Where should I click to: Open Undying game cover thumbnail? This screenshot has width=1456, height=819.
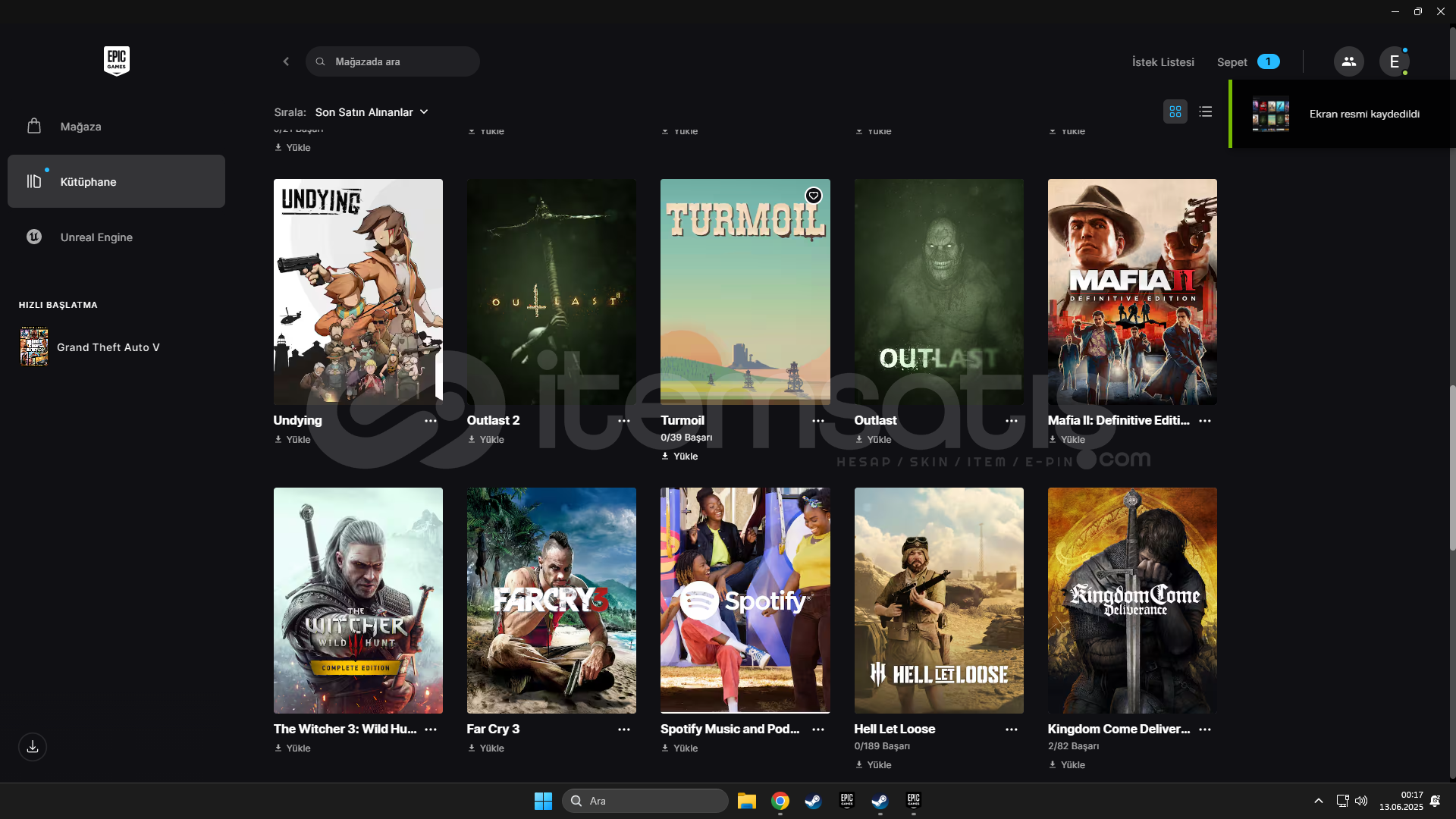(x=358, y=292)
